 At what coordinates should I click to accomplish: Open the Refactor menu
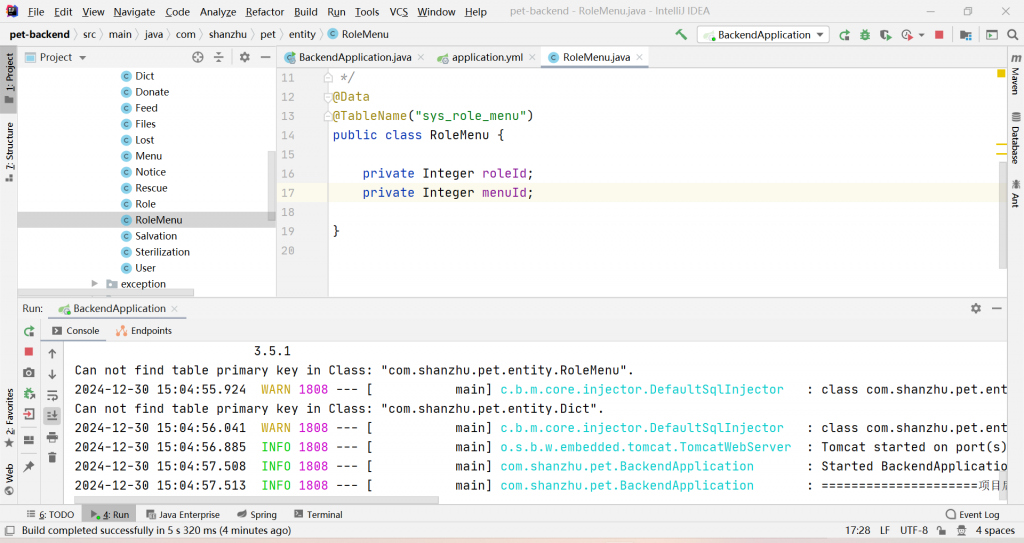click(264, 12)
